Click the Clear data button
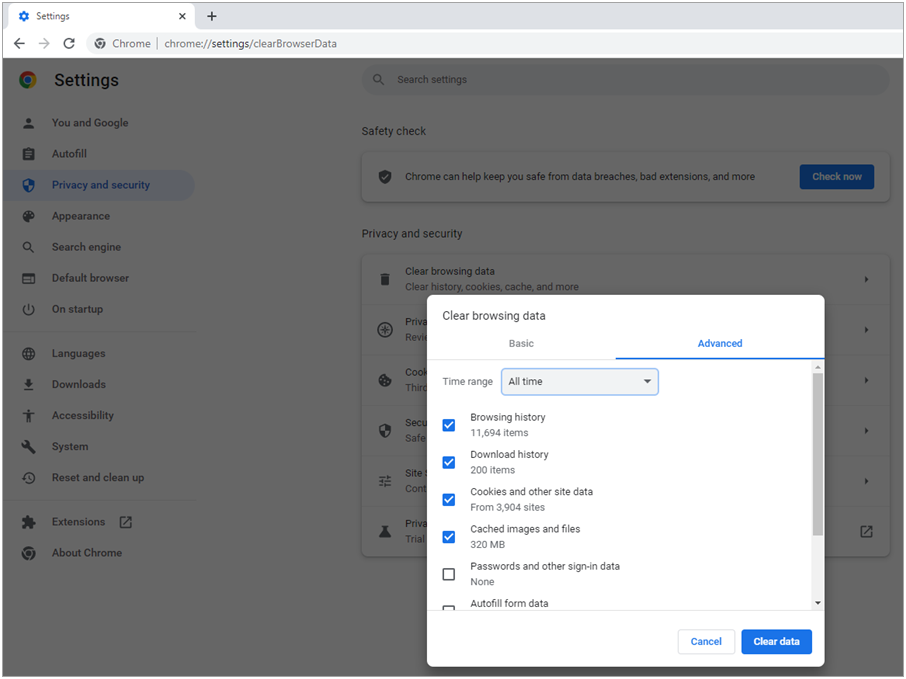 [777, 642]
